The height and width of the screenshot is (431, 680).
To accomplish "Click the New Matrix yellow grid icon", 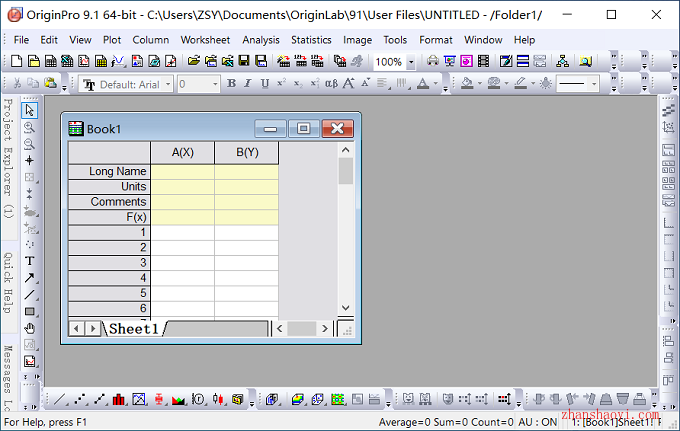I will pos(101,61).
